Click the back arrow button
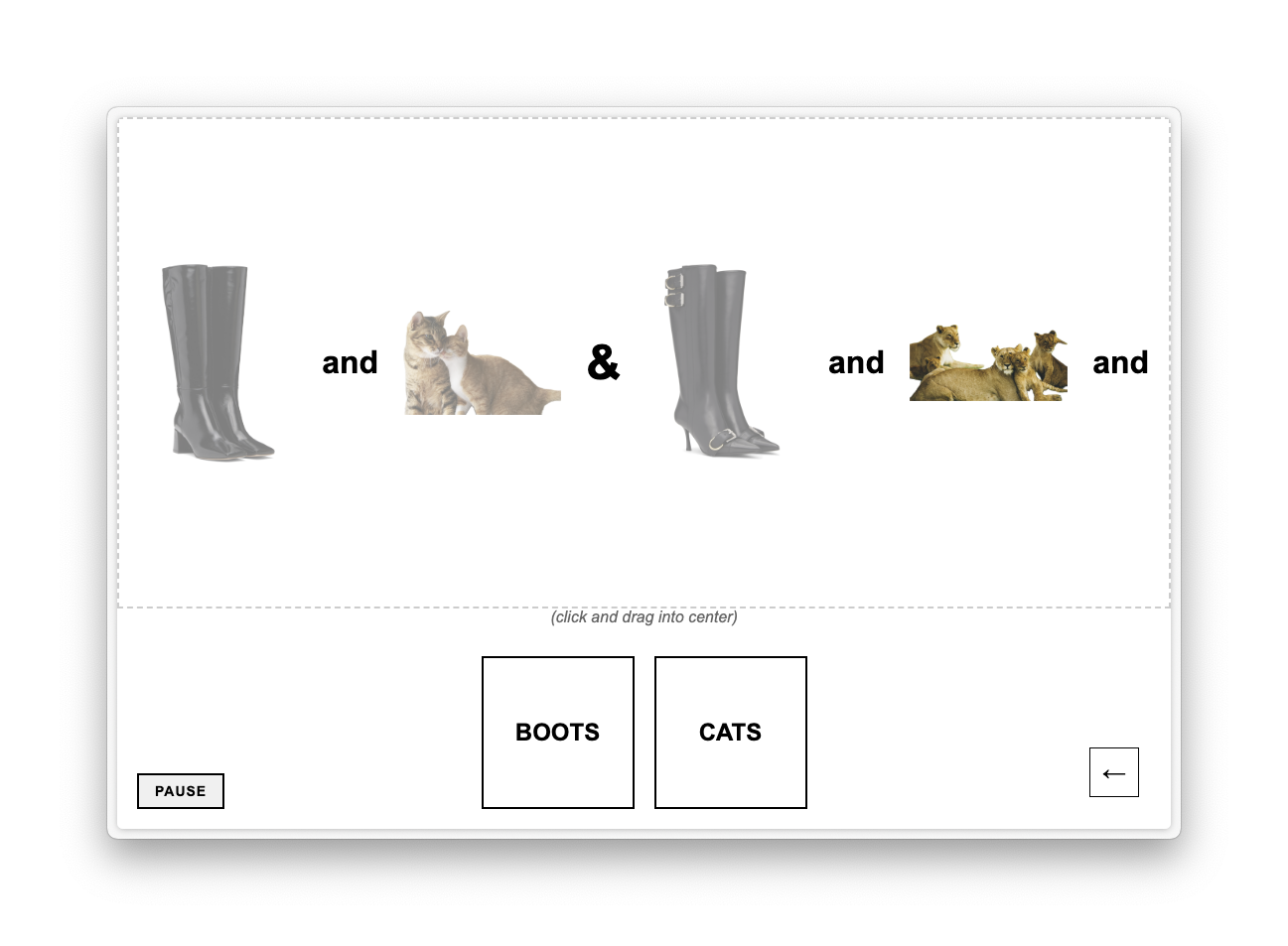 [x=1114, y=772]
